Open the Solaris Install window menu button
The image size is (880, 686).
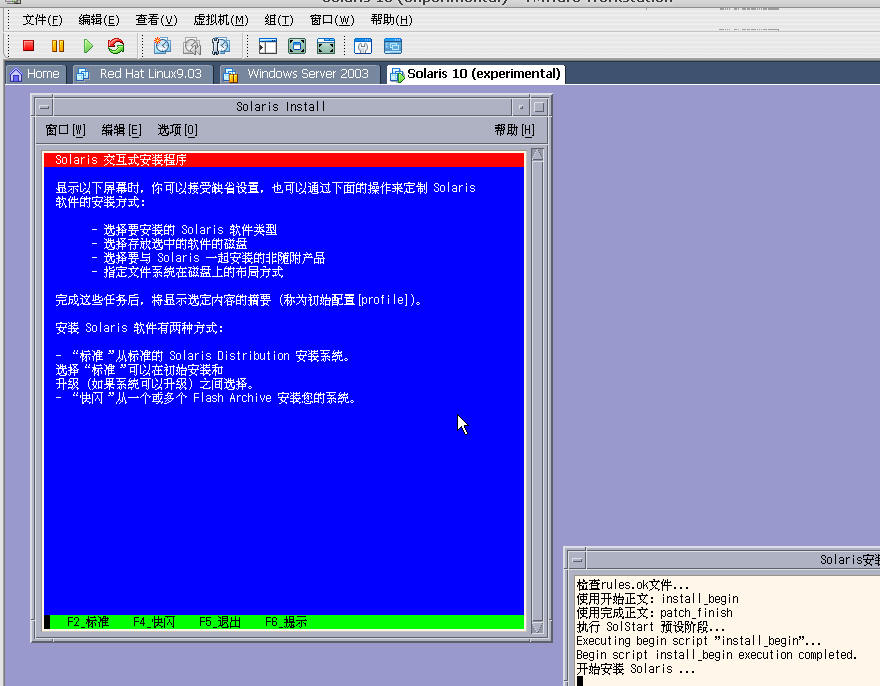click(x=44, y=107)
